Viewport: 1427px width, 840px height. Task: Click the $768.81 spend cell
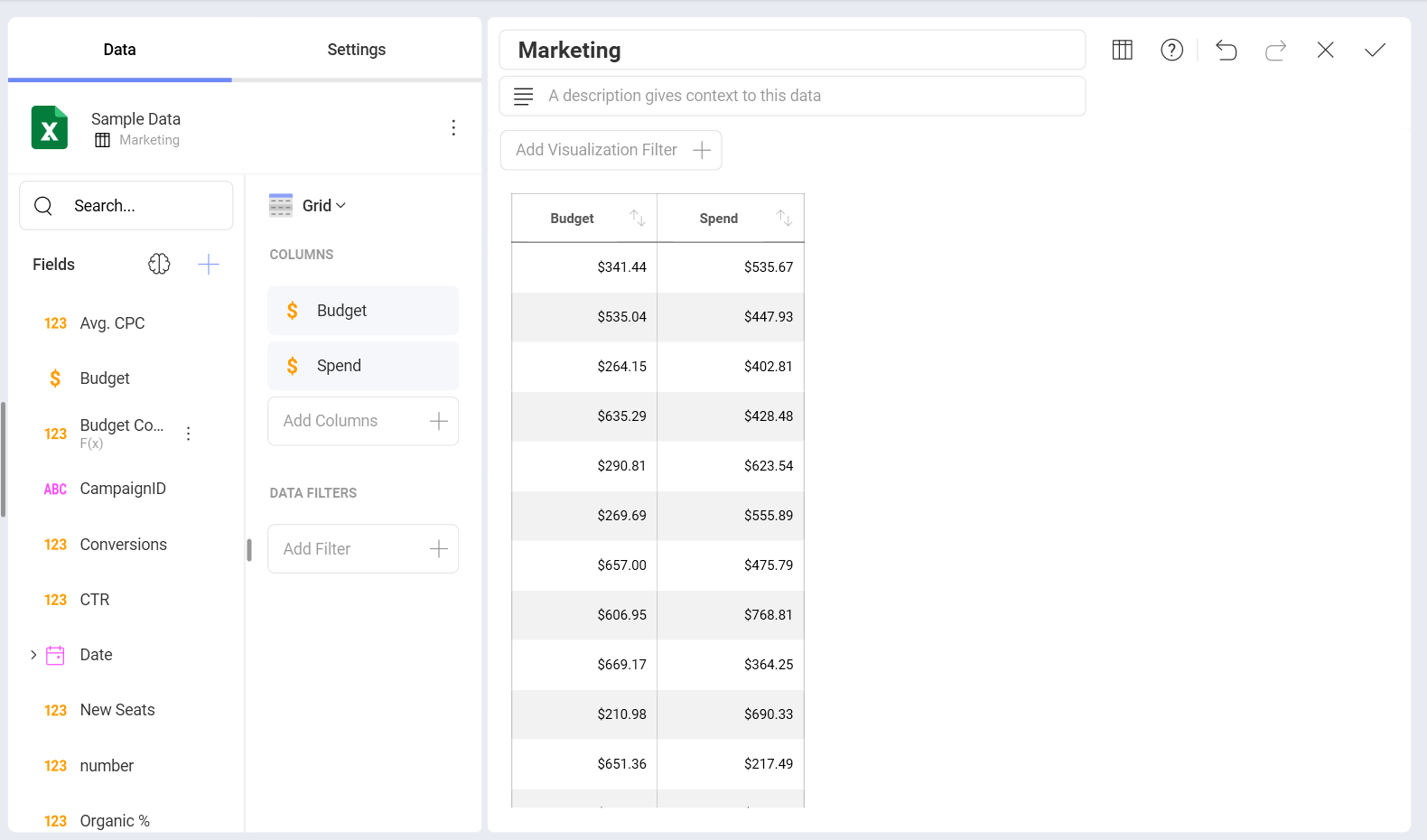(731, 615)
